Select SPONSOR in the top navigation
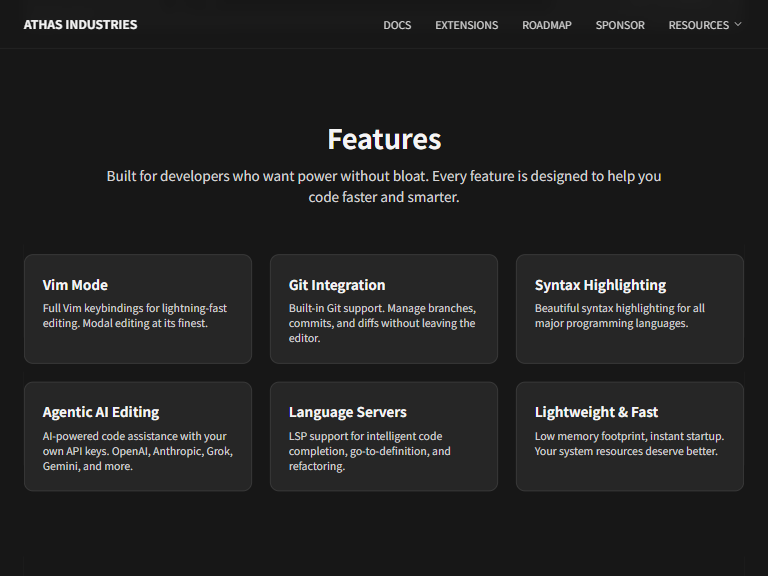The width and height of the screenshot is (768, 576). coord(620,25)
